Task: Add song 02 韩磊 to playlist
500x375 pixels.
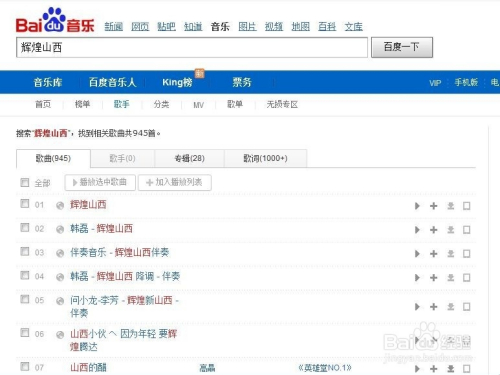Action: coord(434,230)
